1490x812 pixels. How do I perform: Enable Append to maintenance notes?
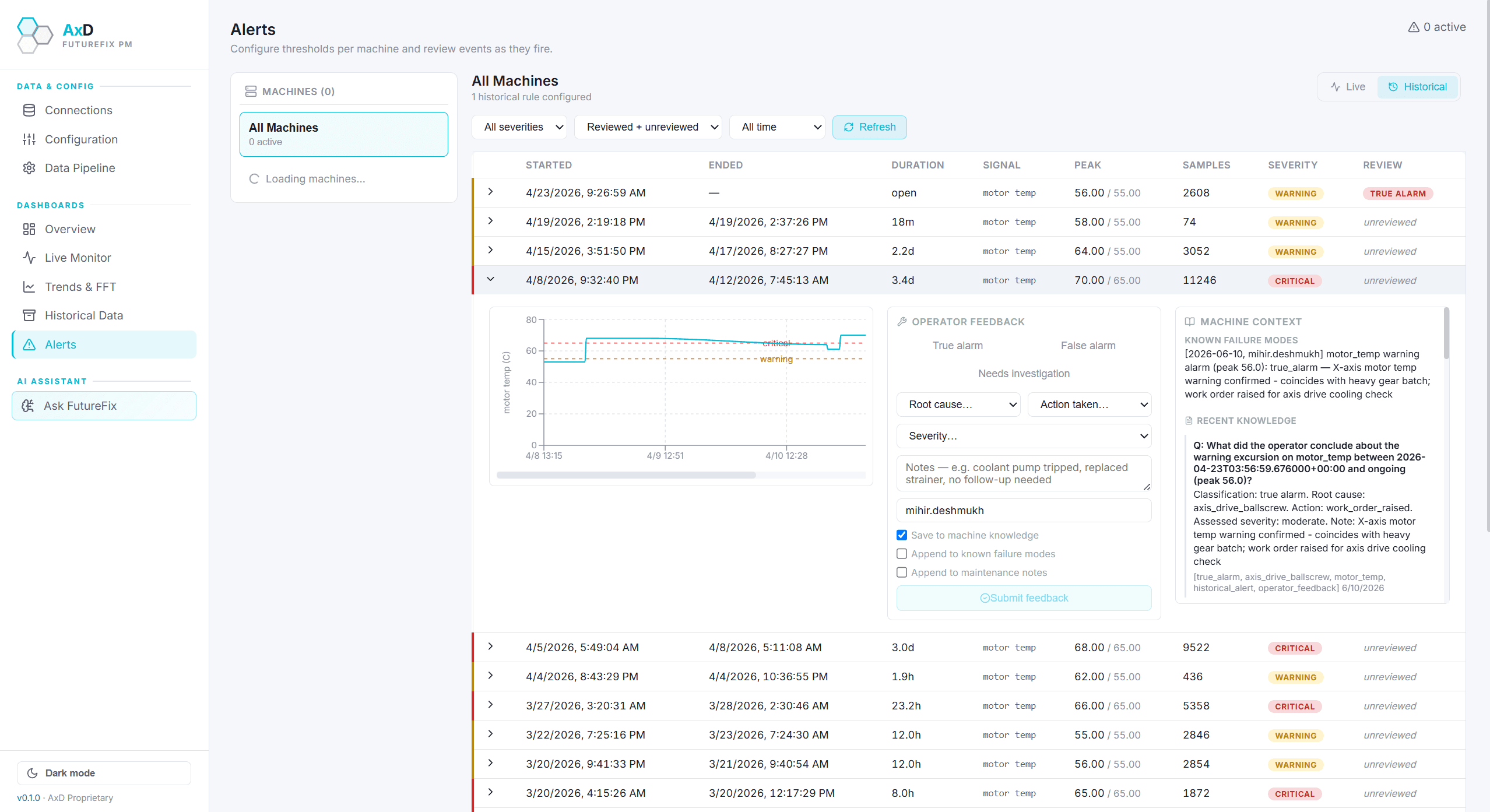(902, 572)
